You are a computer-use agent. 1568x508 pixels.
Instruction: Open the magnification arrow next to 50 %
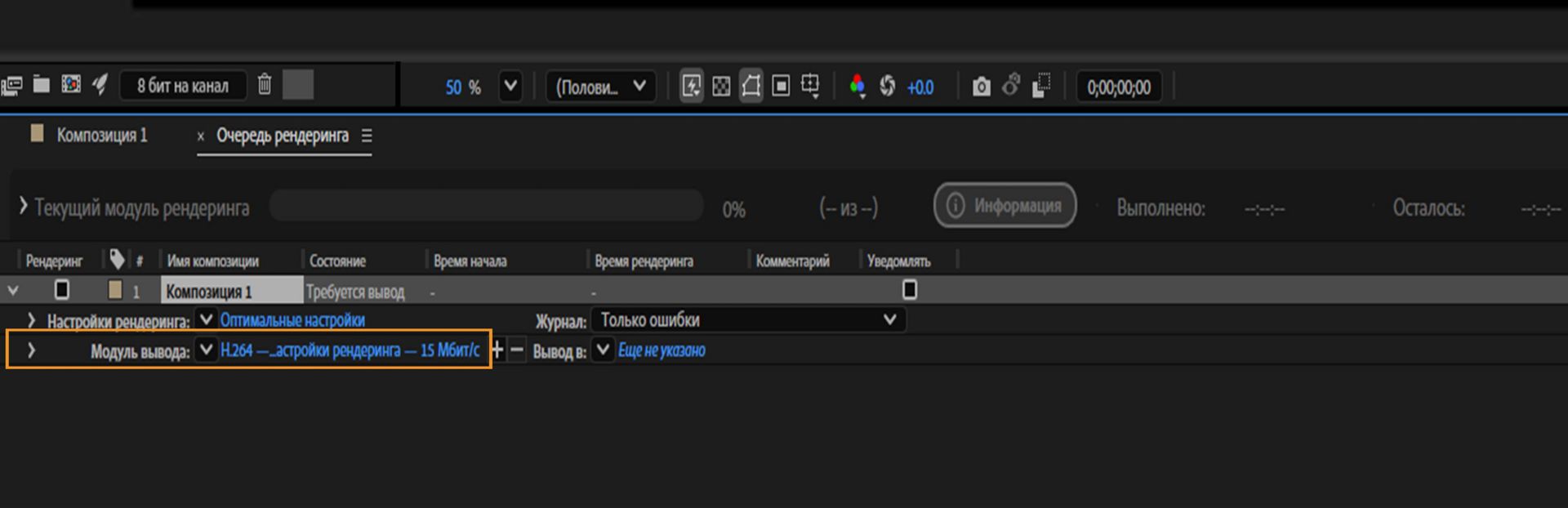pyautogui.click(x=510, y=86)
